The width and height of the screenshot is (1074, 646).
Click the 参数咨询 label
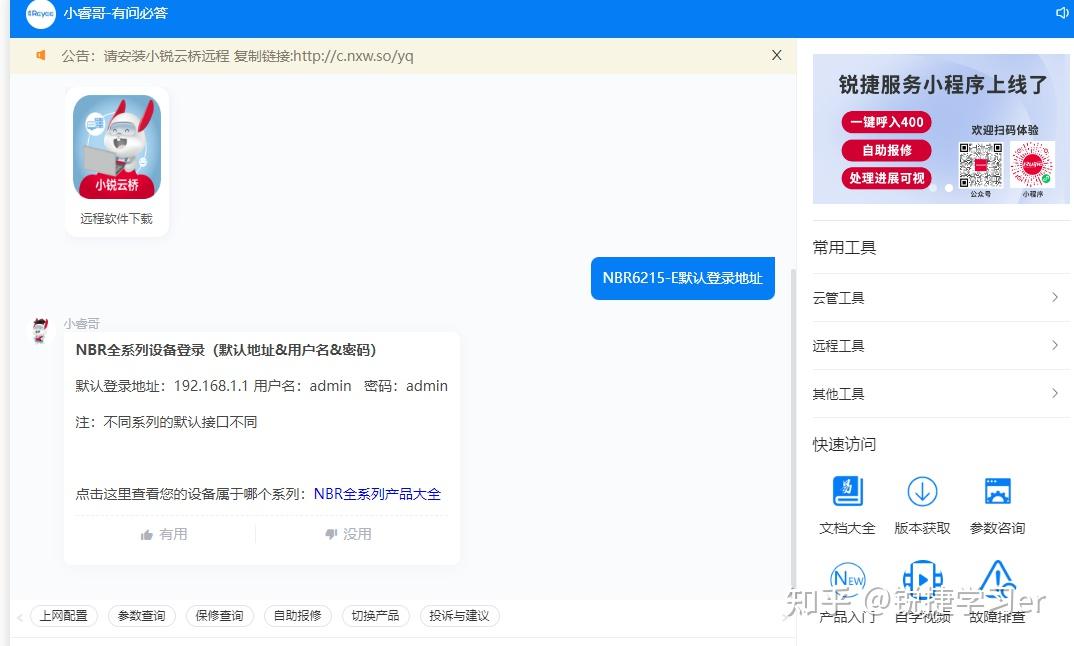pos(997,528)
